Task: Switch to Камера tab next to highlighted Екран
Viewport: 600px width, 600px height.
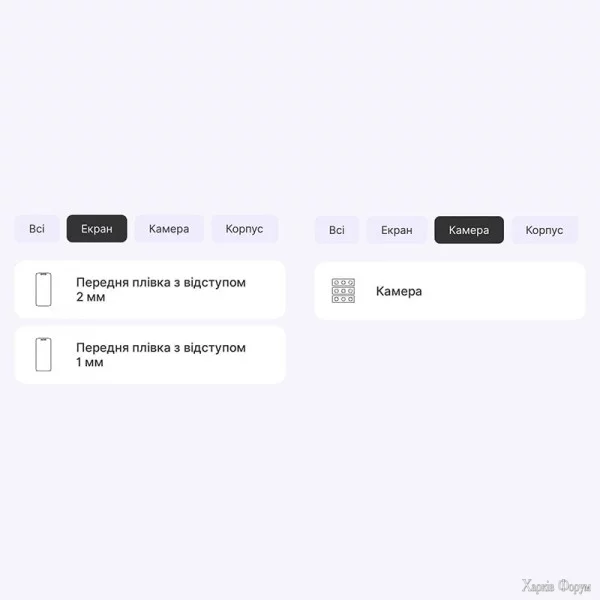Action: [169, 229]
